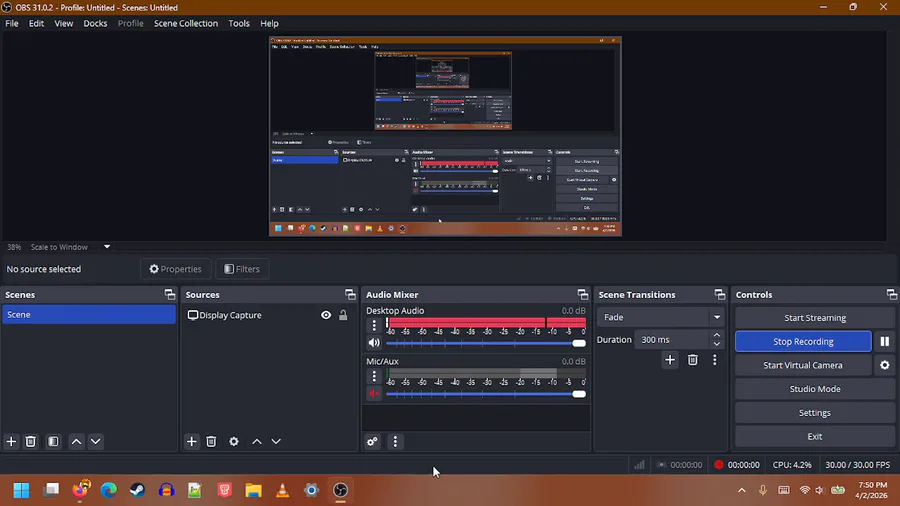Screen dimensions: 900x506
Task: Pop out the Sources dock
Action: click(x=350, y=294)
